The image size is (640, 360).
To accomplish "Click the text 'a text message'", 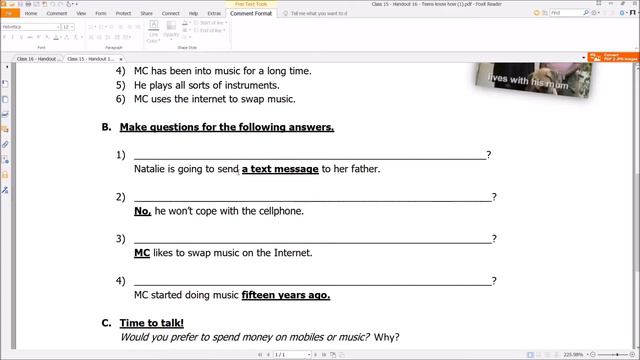I will pos(280,169).
